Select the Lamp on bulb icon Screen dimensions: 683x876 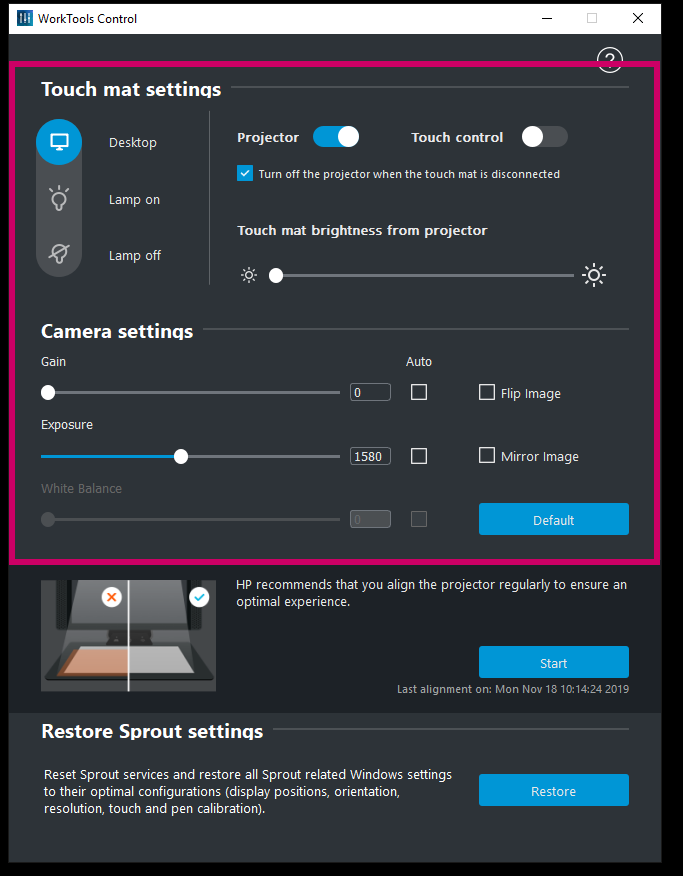click(x=59, y=199)
